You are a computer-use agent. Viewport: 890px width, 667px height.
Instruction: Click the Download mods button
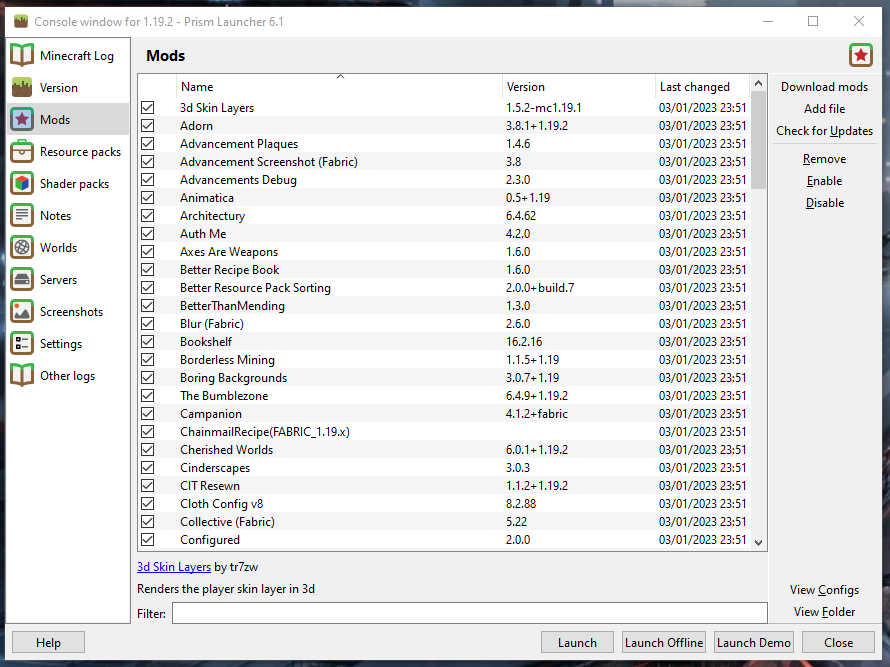point(824,86)
